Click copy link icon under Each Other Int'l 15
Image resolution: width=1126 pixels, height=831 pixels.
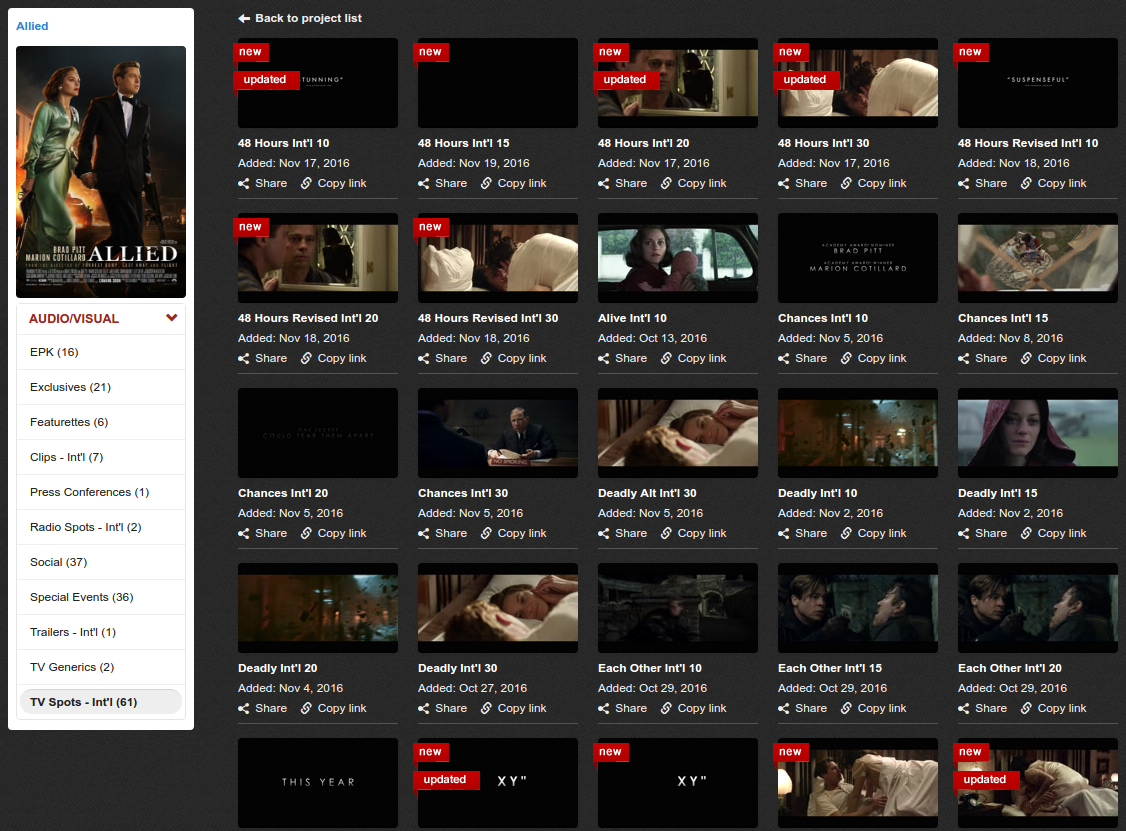[x=846, y=709]
